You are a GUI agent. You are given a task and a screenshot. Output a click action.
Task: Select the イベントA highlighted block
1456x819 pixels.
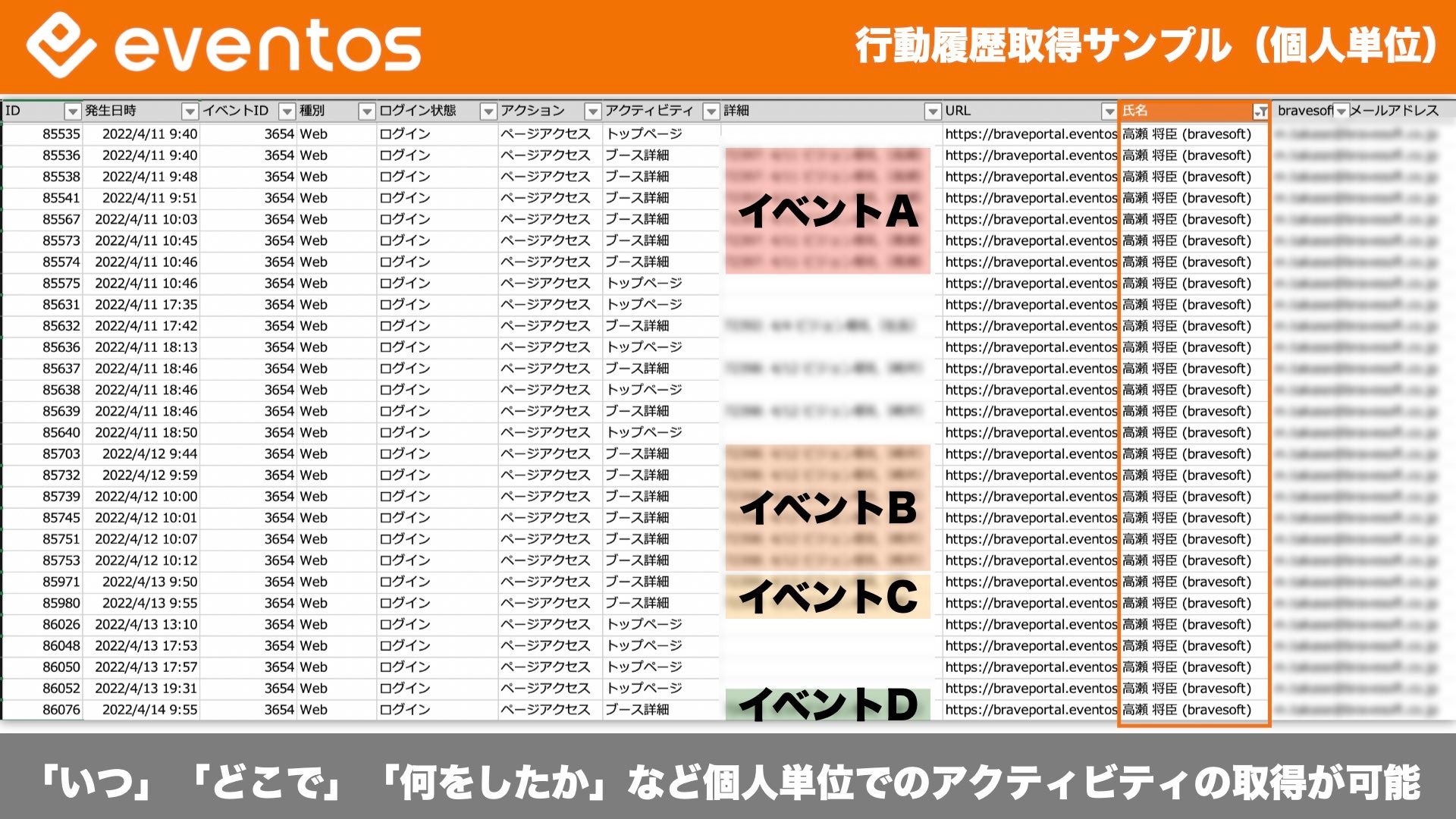[827, 211]
